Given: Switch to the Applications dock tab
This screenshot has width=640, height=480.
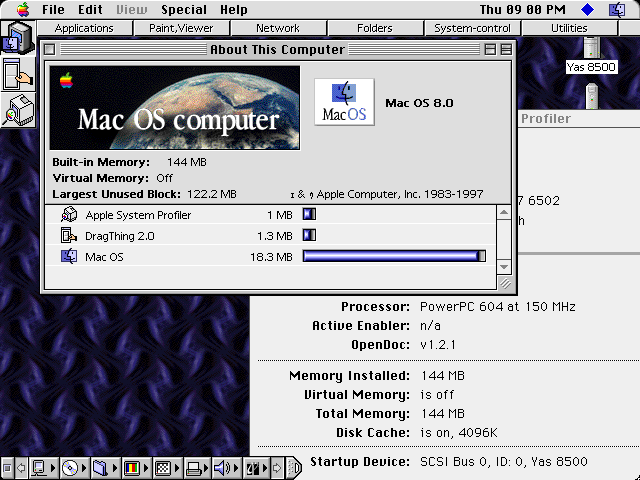Looking at the screenshot, I should pyautogui.click(x=84, y=28).
